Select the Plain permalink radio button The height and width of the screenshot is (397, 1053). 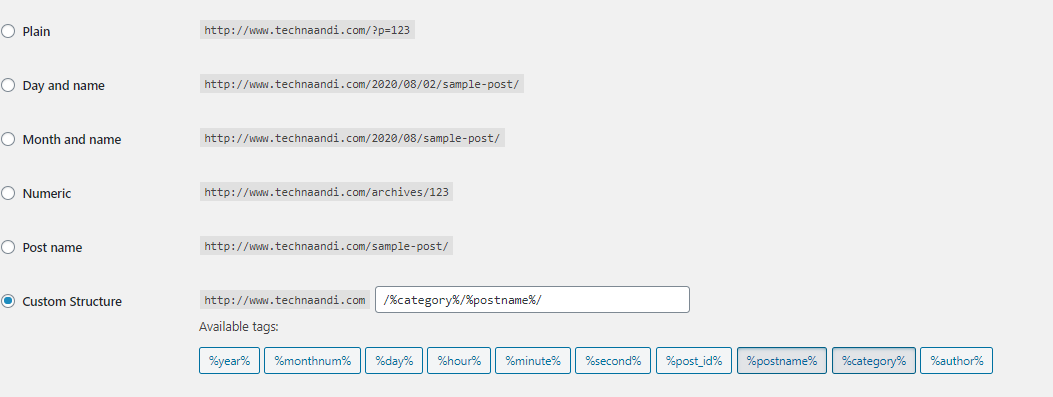coord(7,31)
